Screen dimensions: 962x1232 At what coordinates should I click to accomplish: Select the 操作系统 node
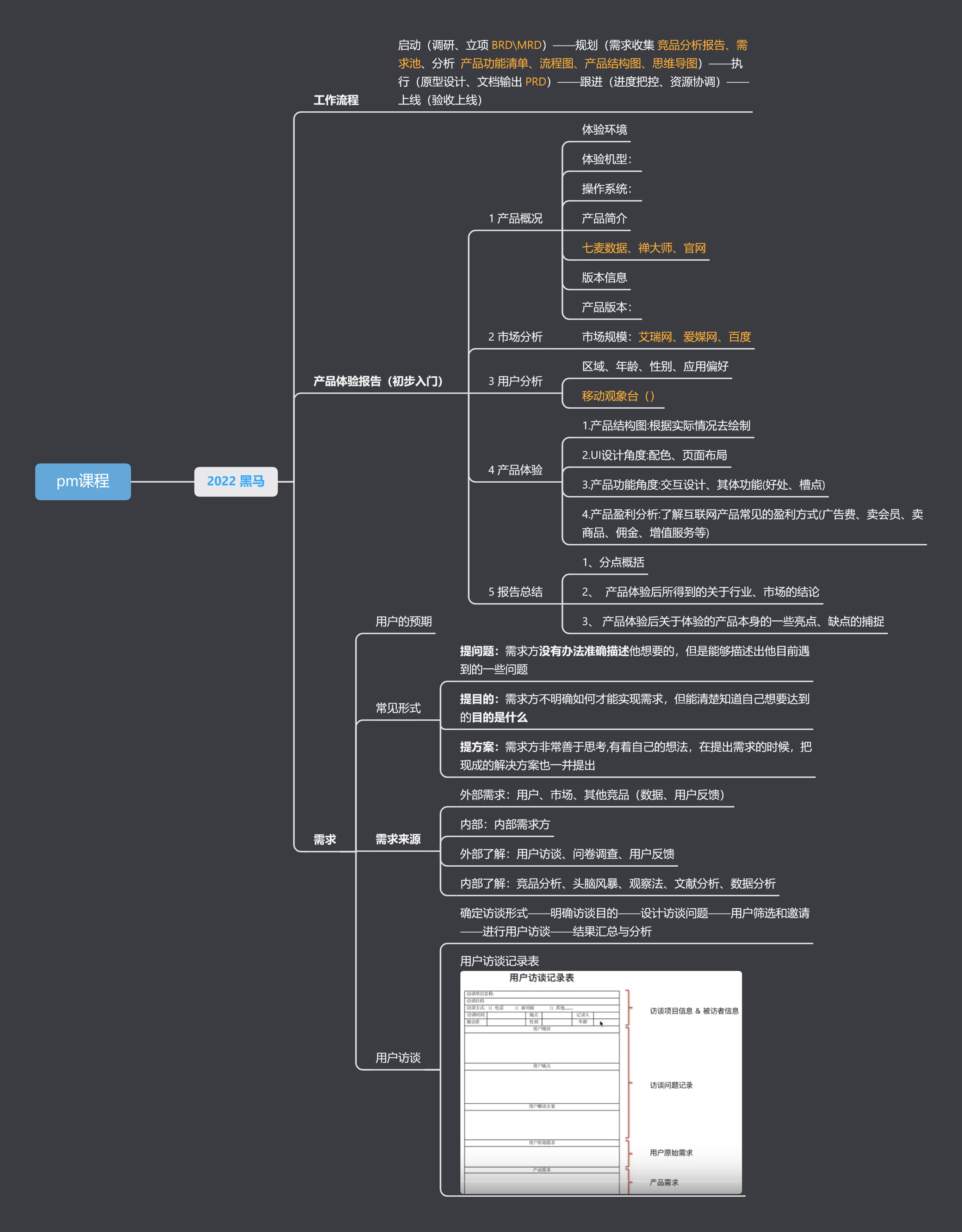pyautogui.click(x=607, y=188)
